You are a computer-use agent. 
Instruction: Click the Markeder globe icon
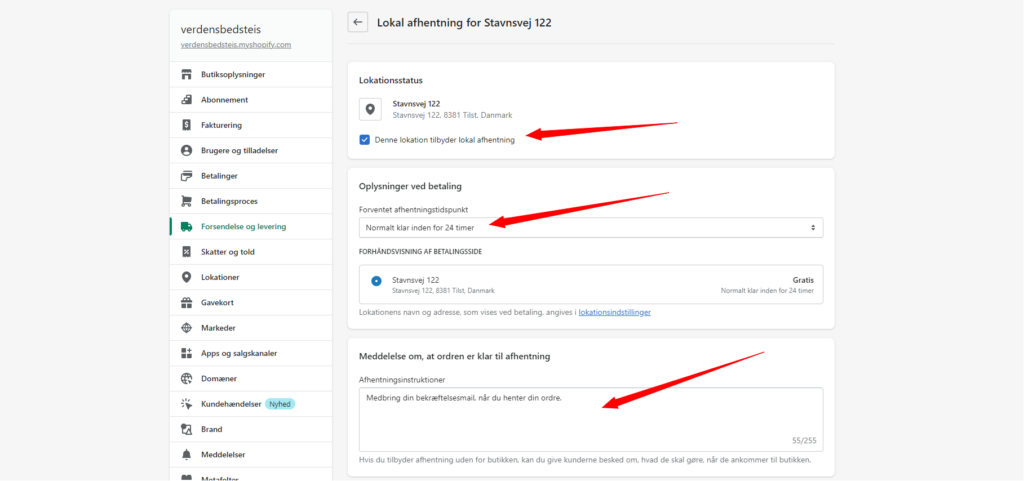coord(186,328)
